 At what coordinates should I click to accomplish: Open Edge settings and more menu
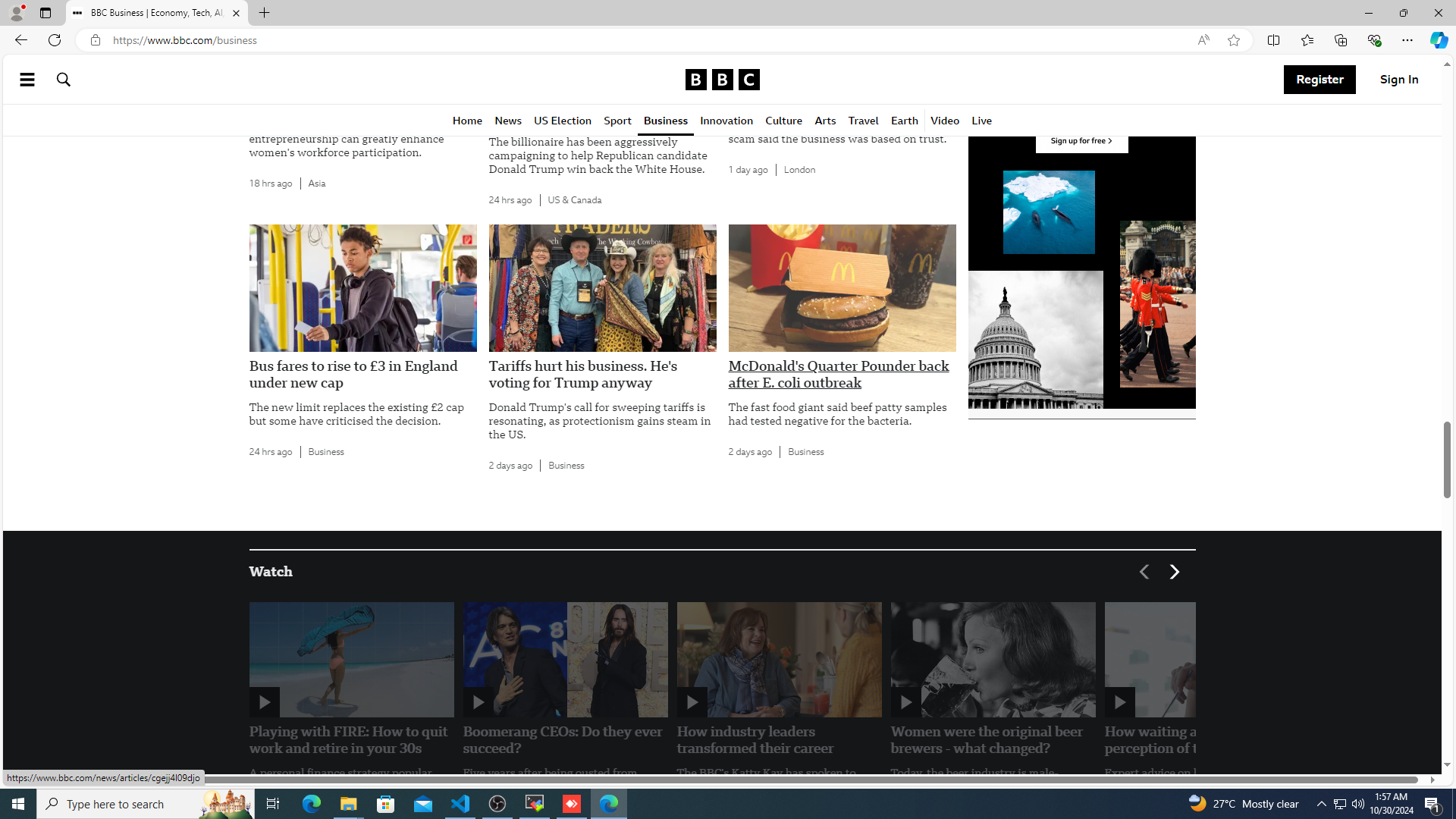coord(1407,40)
